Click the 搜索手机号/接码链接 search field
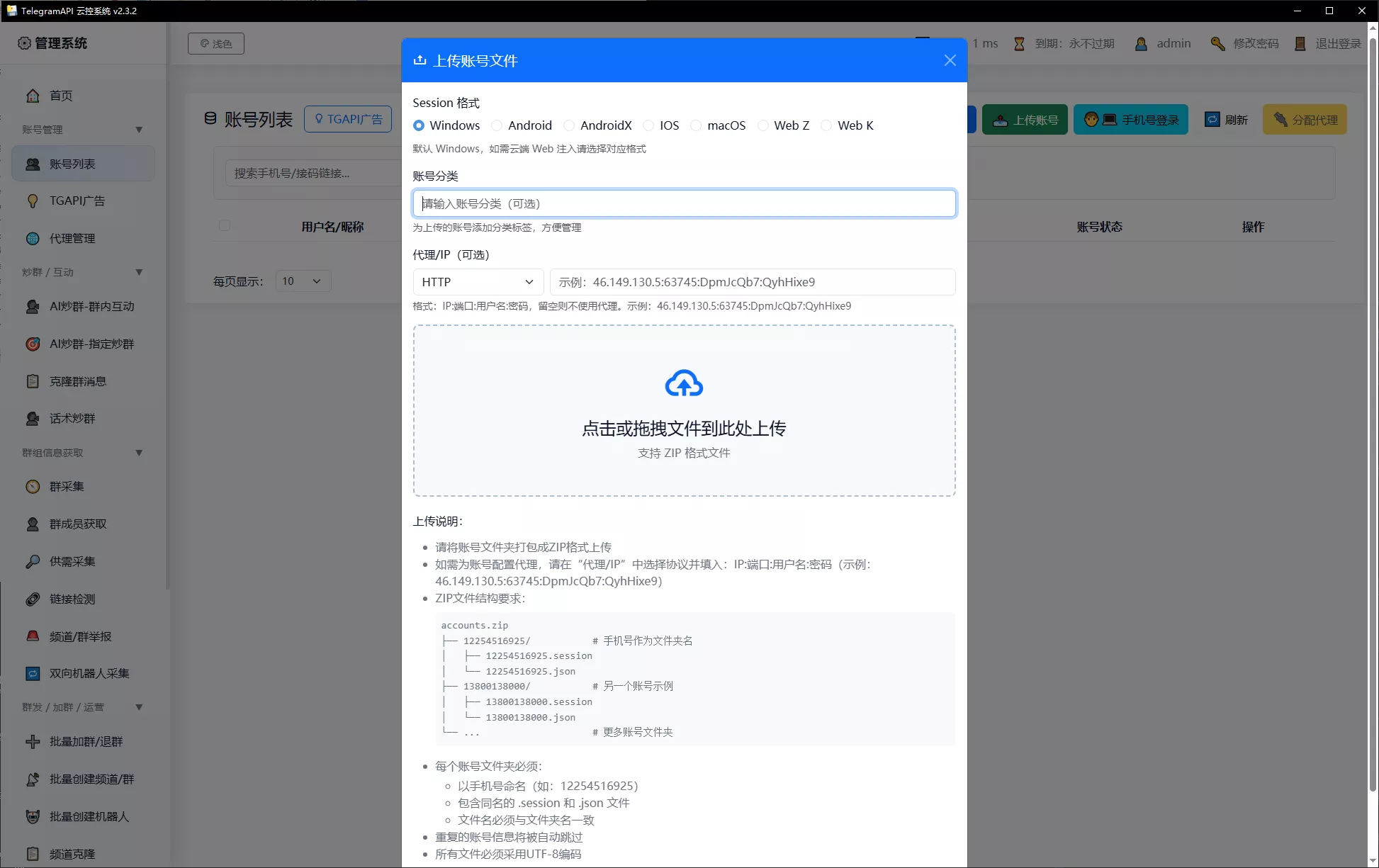1379x868 pixels. coord(312,173)
